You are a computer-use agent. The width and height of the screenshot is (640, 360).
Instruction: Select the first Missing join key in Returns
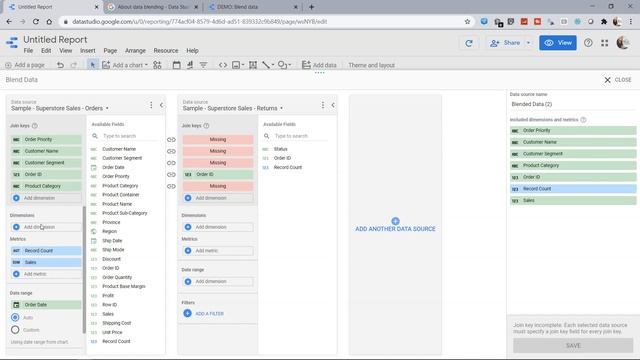(x=218, y=140)
